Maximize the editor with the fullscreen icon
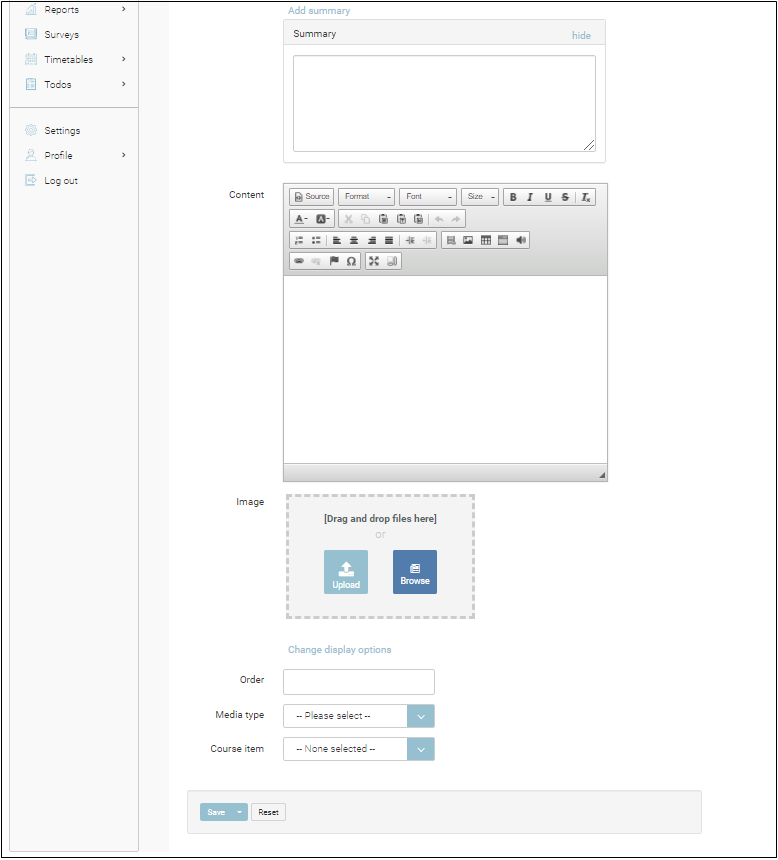The width and height of the screenshot is (778, 860). [x=374, y=261]
